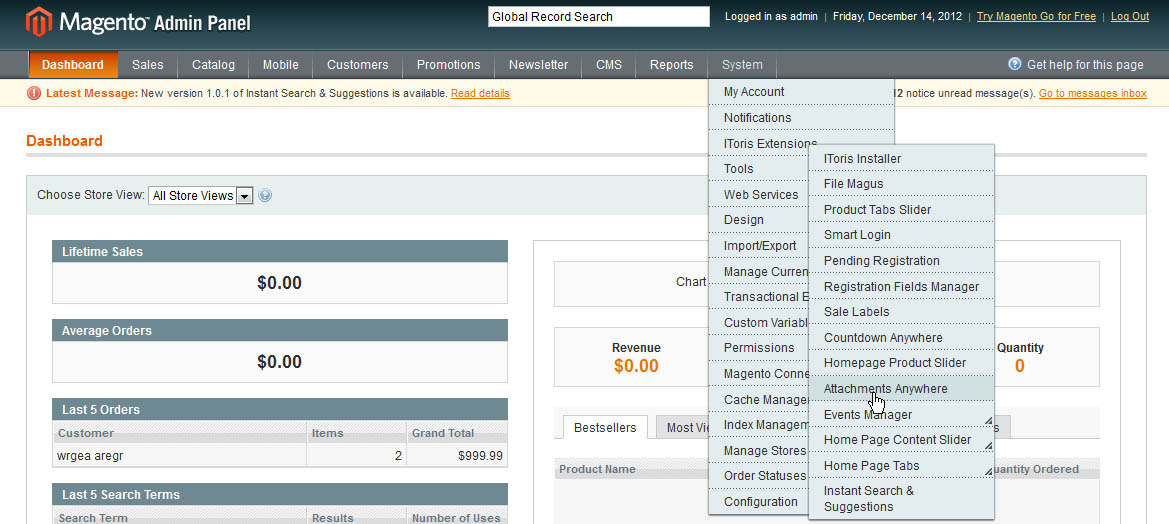Image resolution: width=1169 pixels, height=524 pixels.
Task: Select Notifications in System menu
Action: (x=801, y=118)
